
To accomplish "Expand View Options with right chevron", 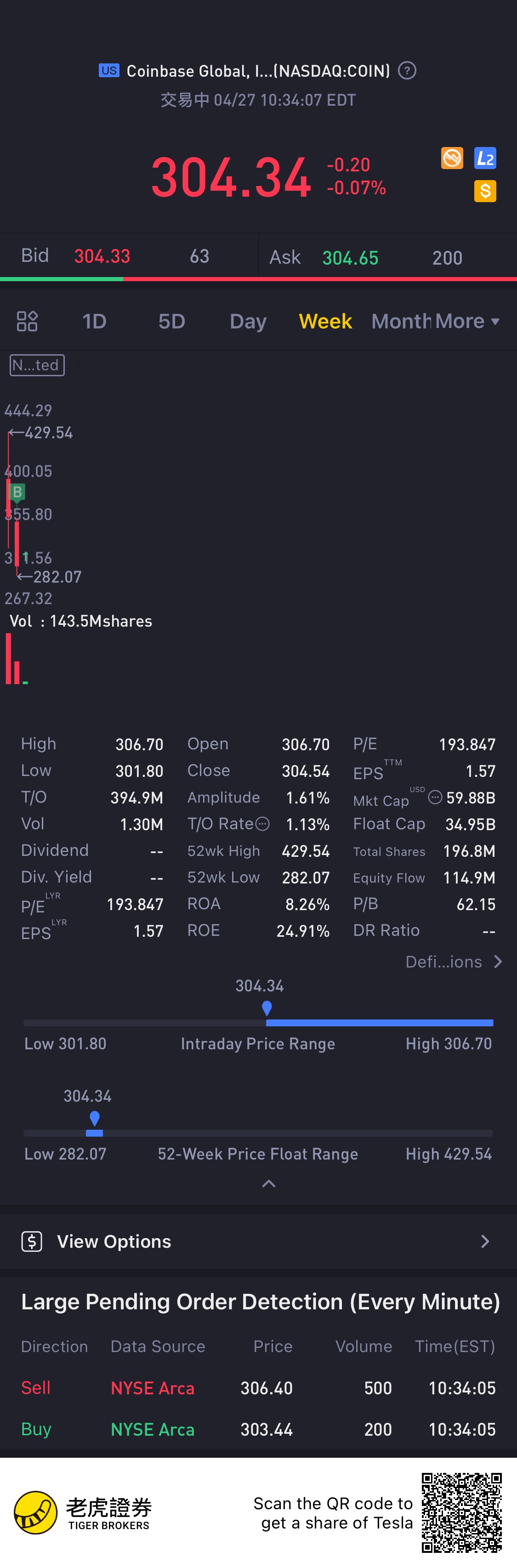I will [485, 1241].
